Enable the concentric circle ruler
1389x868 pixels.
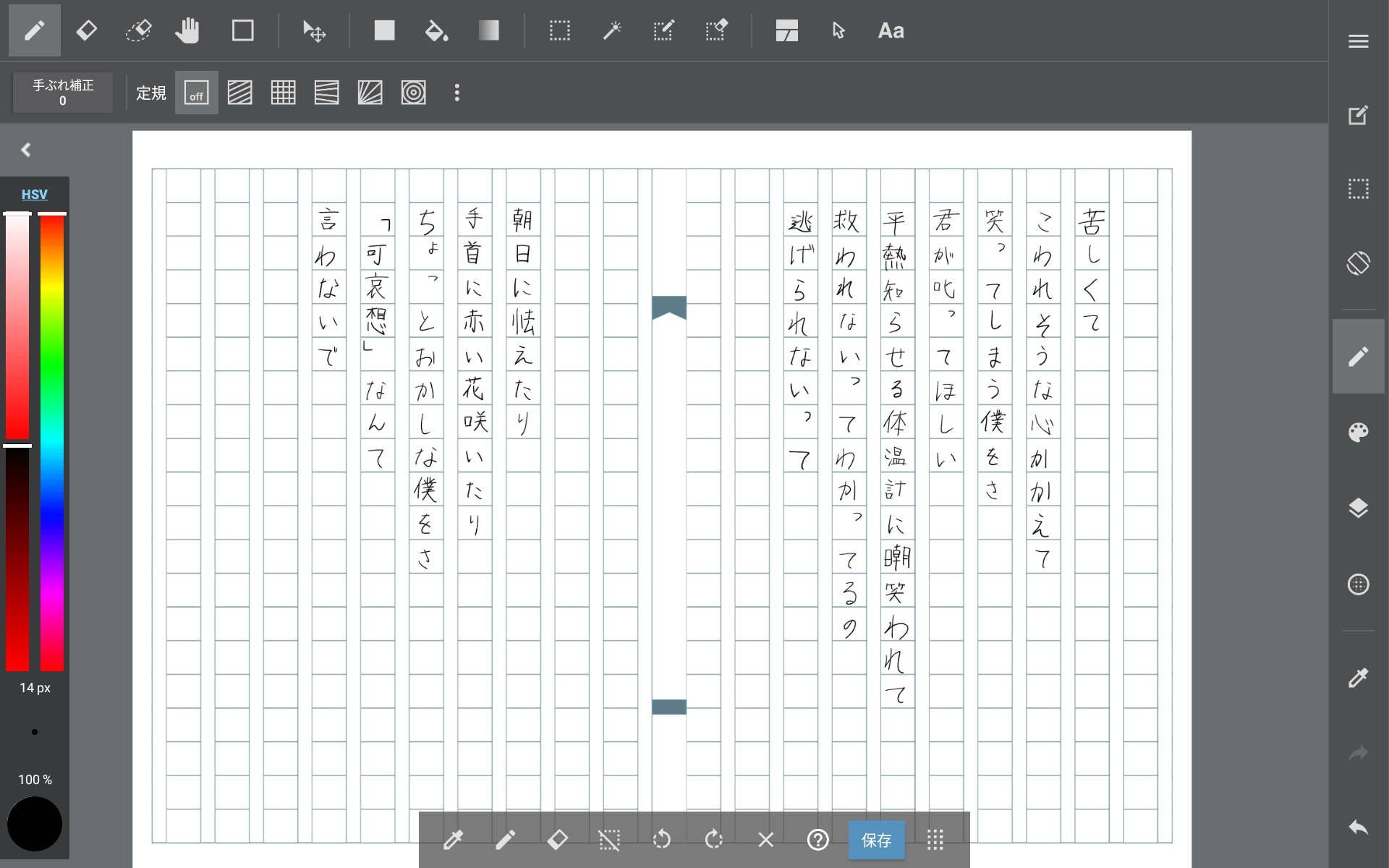coord(413,93)
